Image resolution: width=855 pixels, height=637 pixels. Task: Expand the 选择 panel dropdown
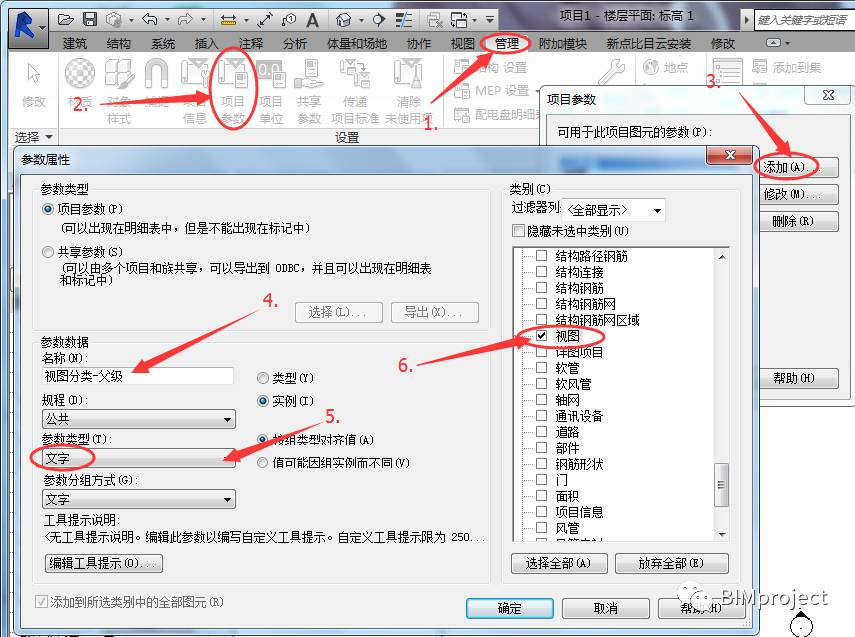[x=49, y=137]
